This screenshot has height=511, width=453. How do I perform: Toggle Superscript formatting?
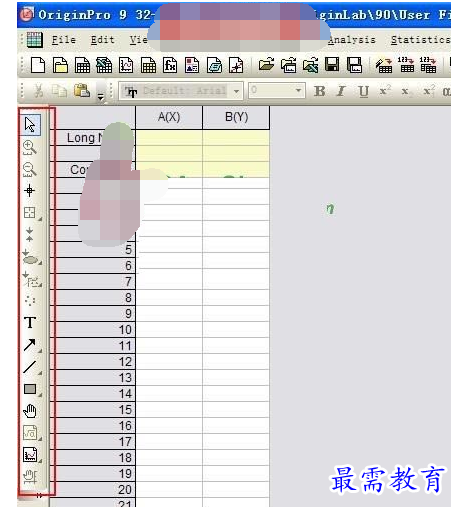pos(385,90)
